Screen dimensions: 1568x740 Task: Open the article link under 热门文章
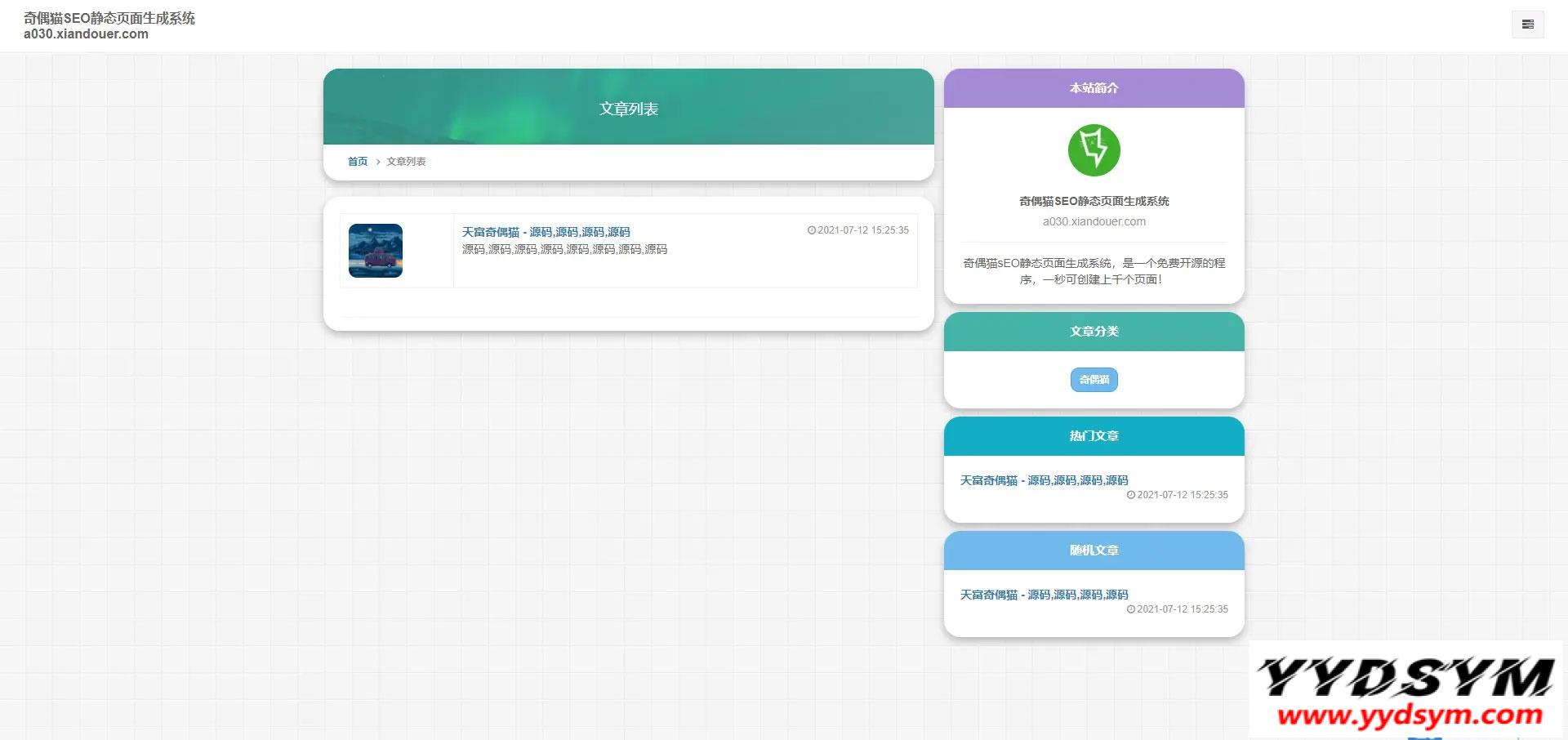(1044, 480)
